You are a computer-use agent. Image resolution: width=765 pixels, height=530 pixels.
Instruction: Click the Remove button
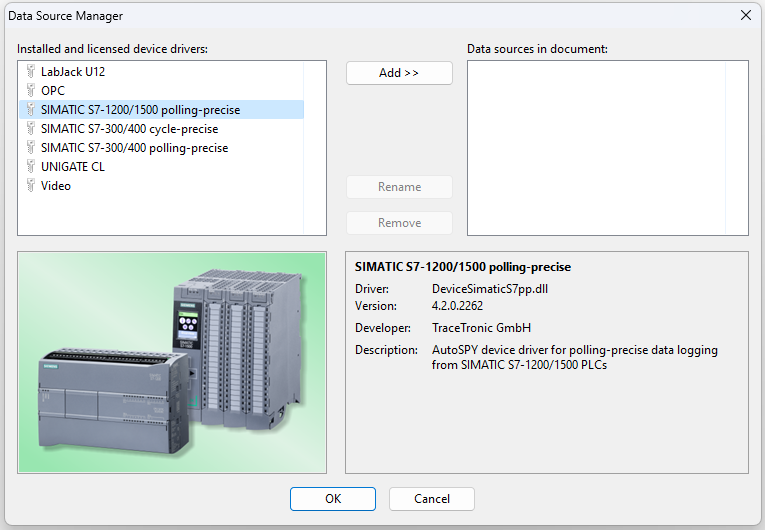[399, 223]
